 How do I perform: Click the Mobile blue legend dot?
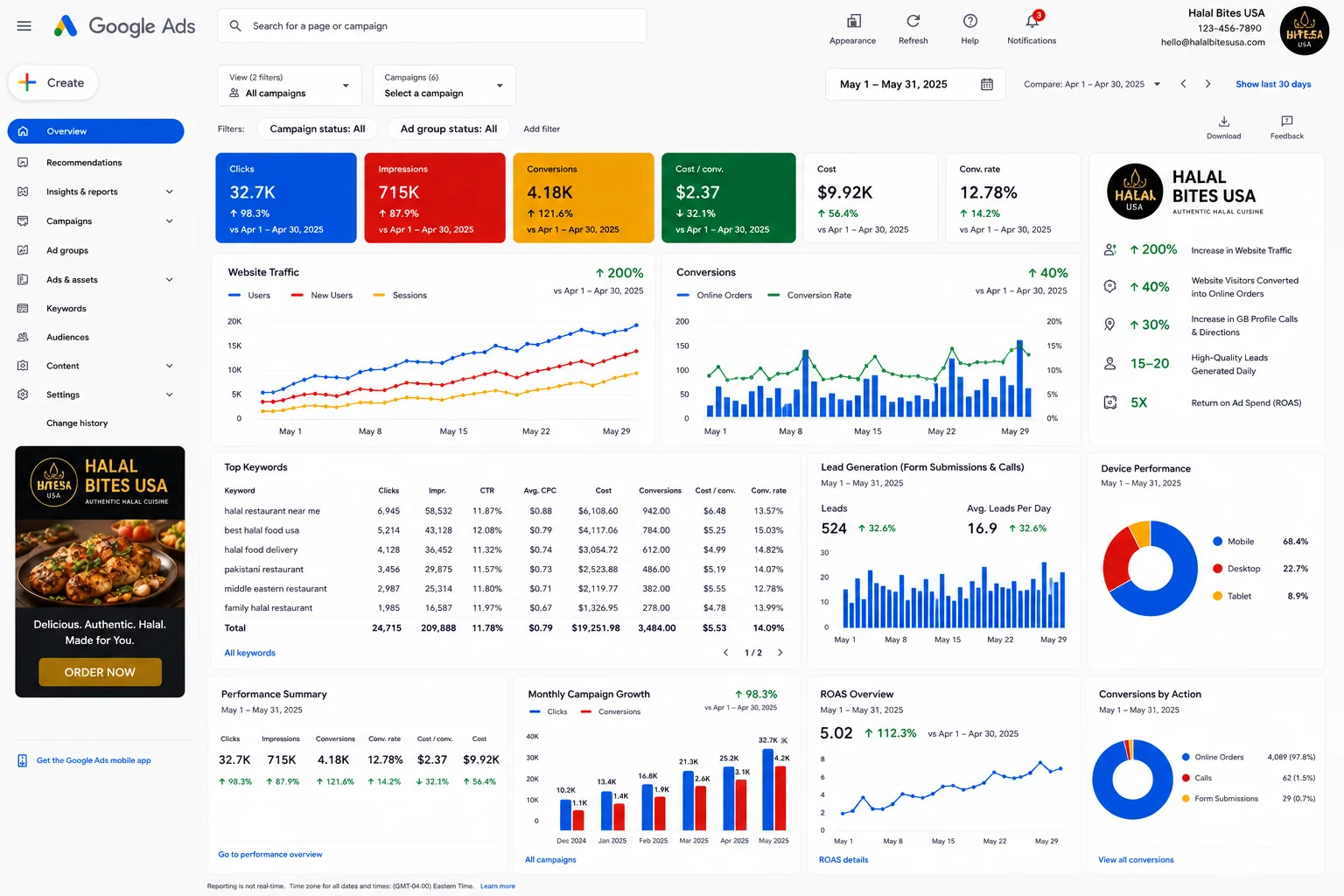[1217, 542]
